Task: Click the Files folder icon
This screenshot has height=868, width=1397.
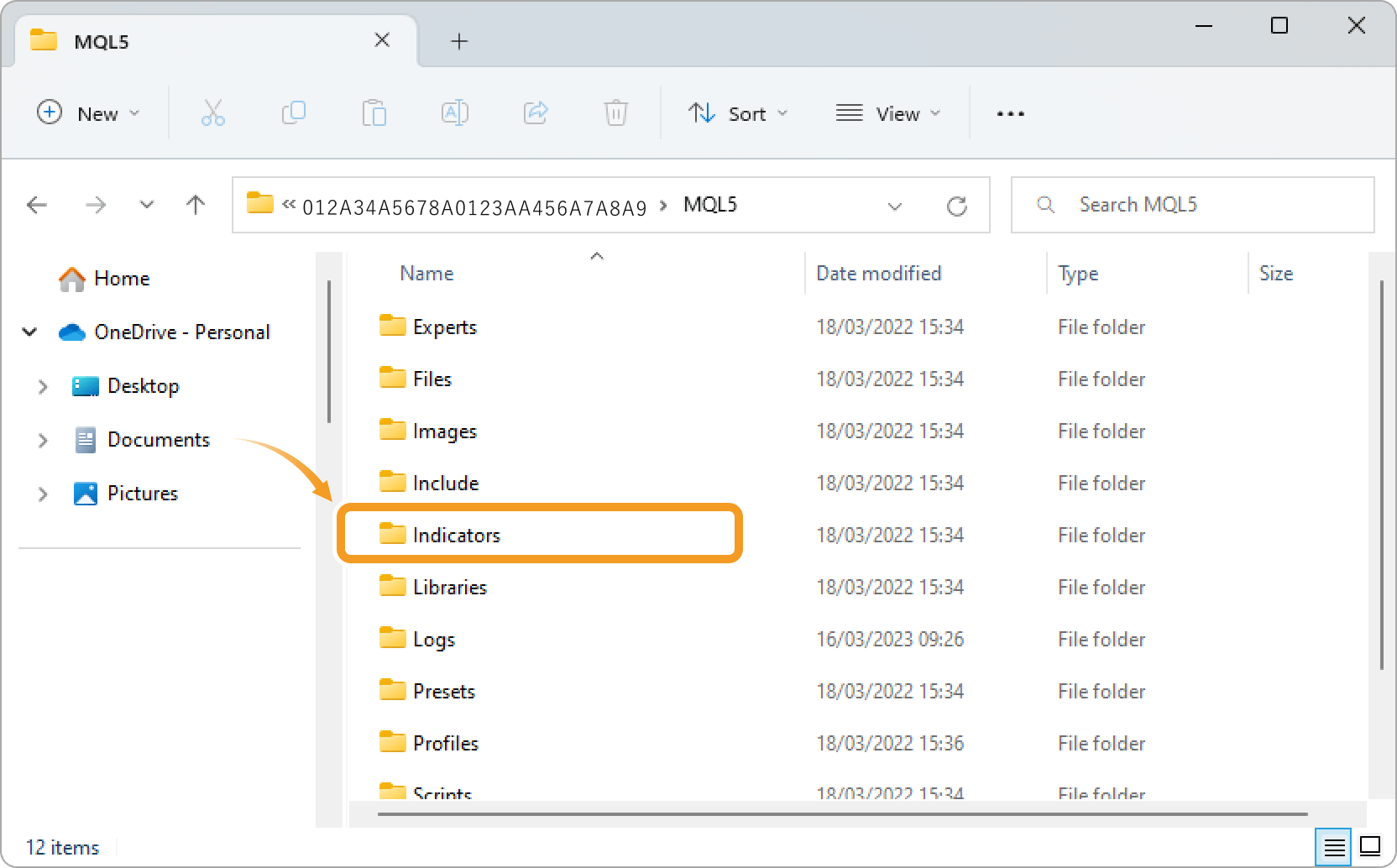Action: (392, 377)
